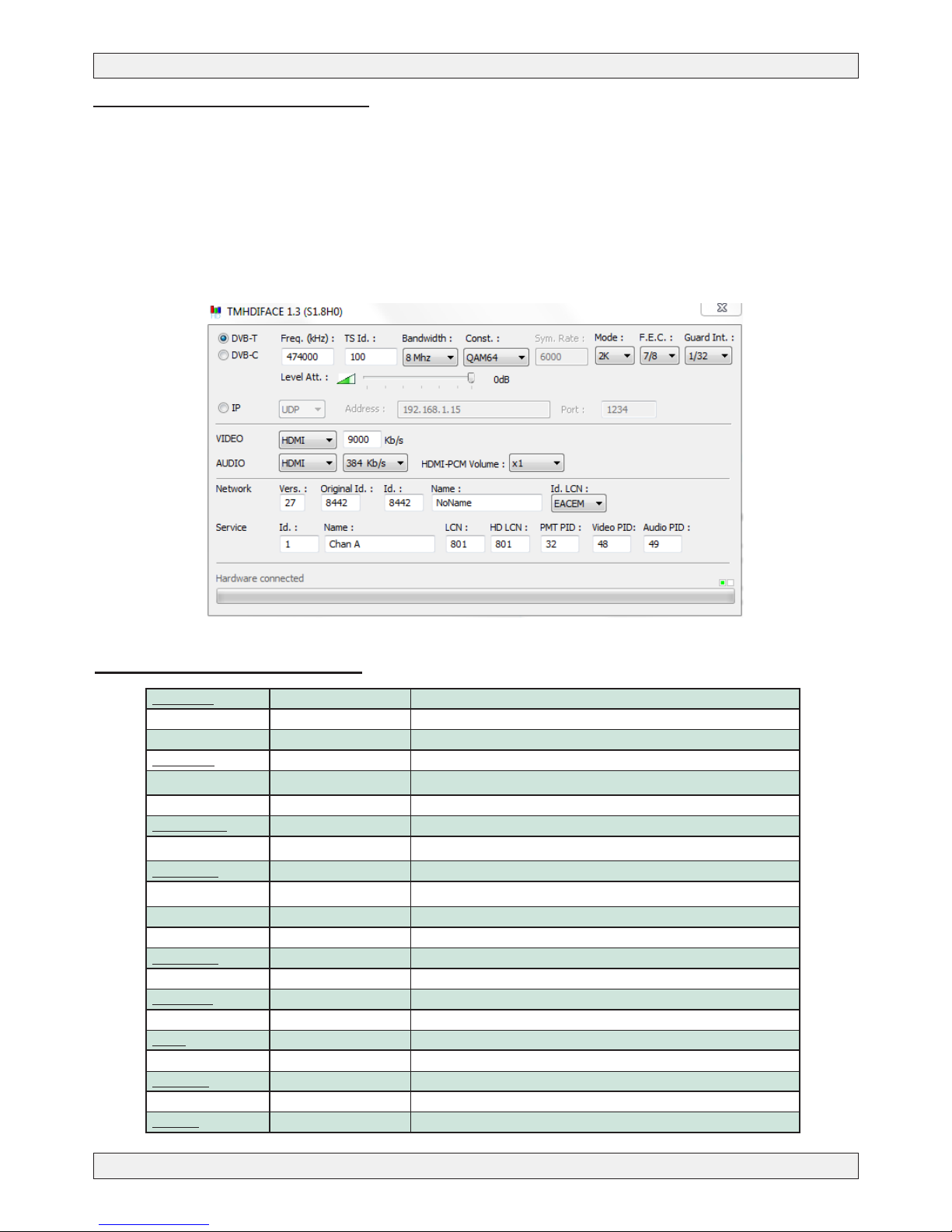952x1232 pixels.
Task: Click the Network Original Id. field
Action: point(340,503)
